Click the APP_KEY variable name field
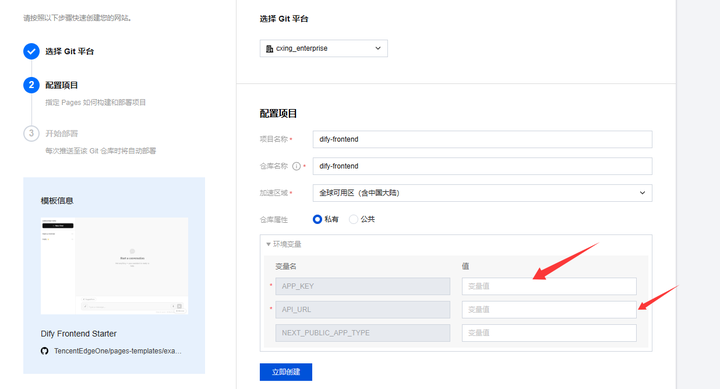Image resolution: width=720 pixels, height=389 pixels. tap(362, 286)
